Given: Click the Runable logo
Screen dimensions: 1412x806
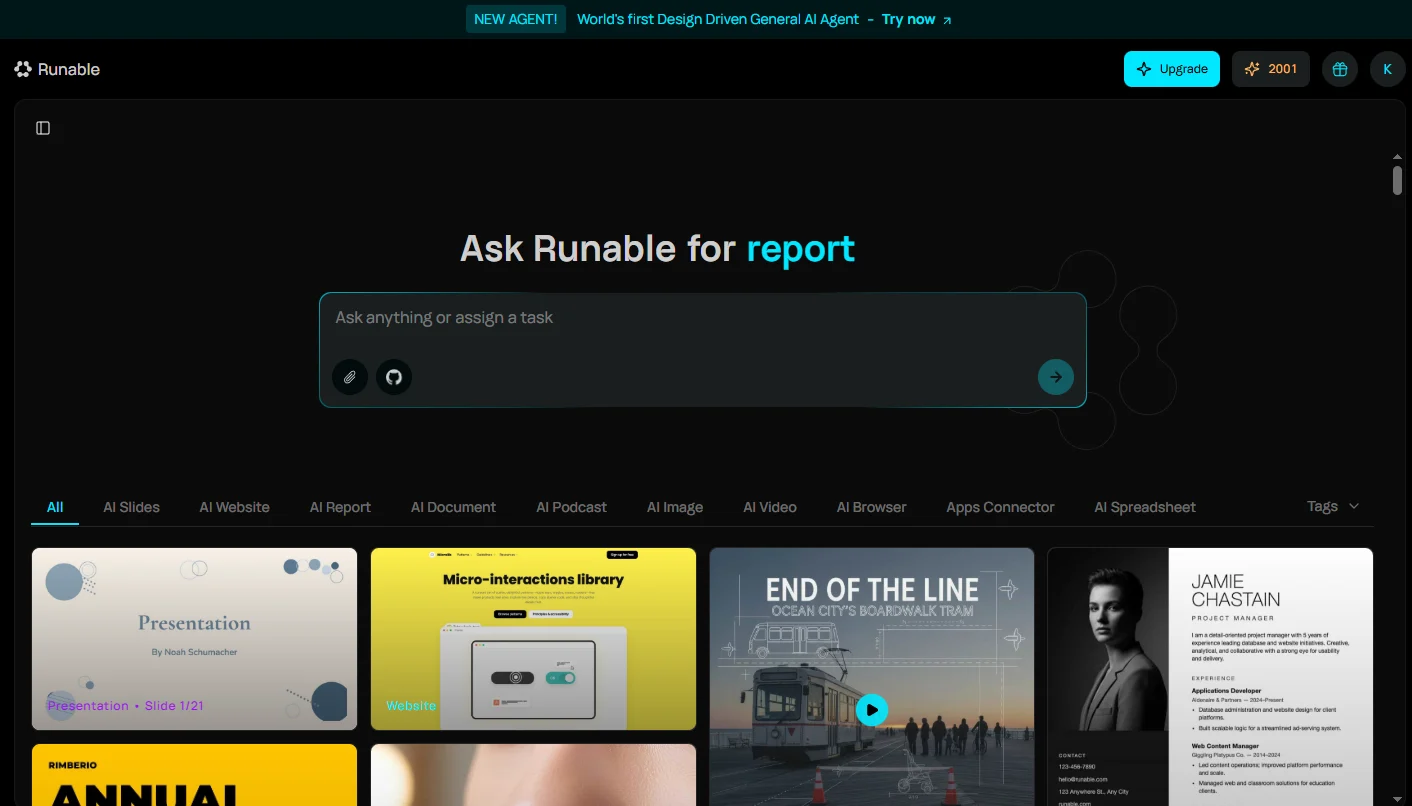Looking at the screenshot, I should [x=58, y=69].
